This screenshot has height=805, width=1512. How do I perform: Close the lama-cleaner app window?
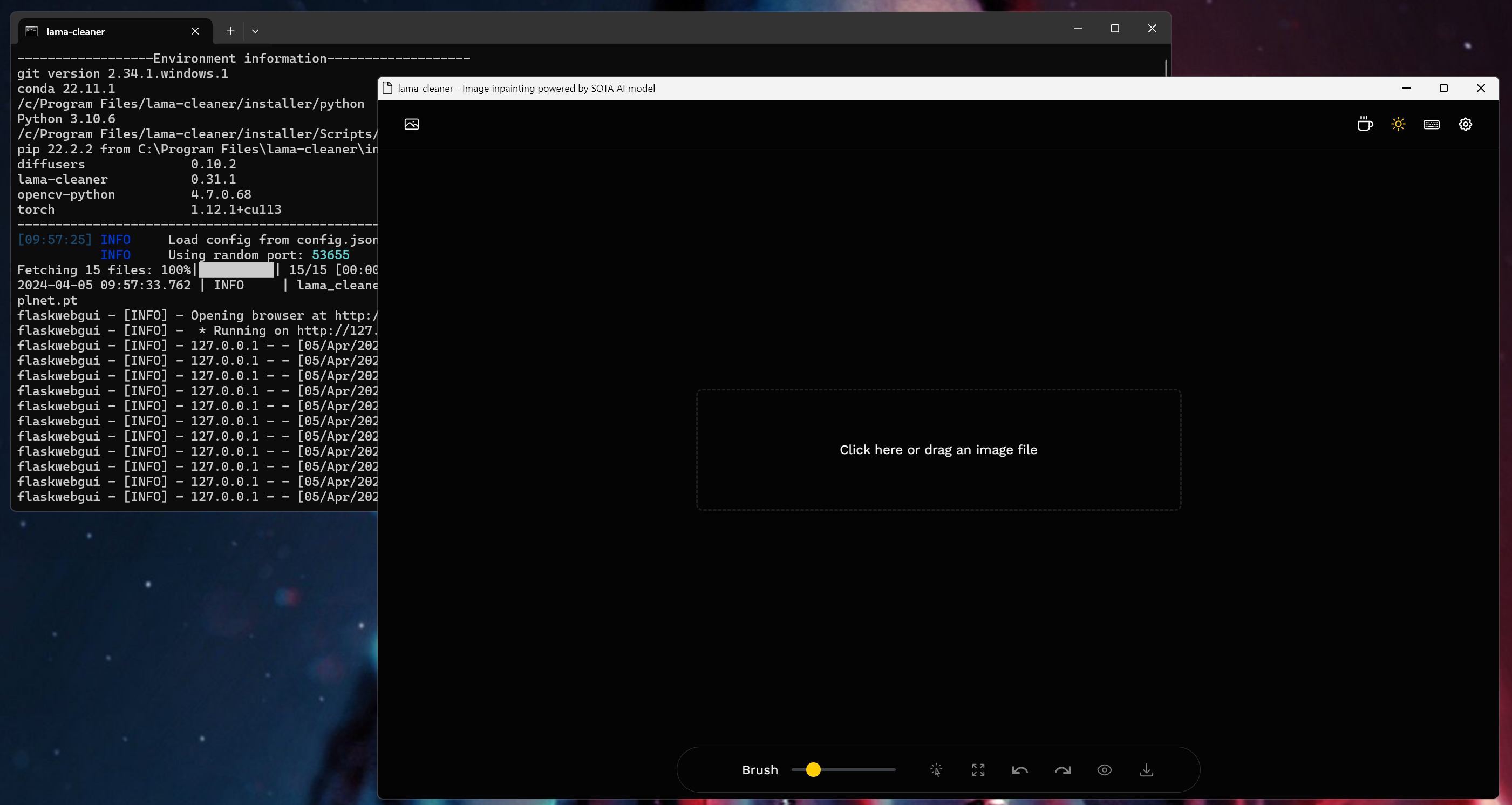click(1481, 88)
